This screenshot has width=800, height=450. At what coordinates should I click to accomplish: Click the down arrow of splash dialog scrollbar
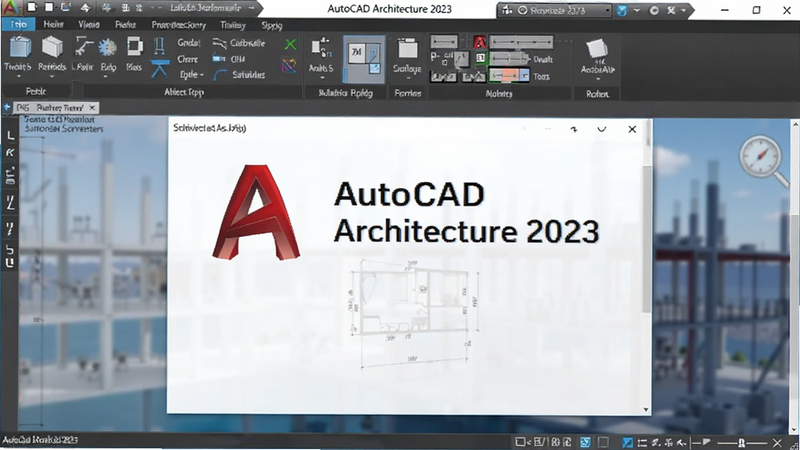tap(646, 409)
